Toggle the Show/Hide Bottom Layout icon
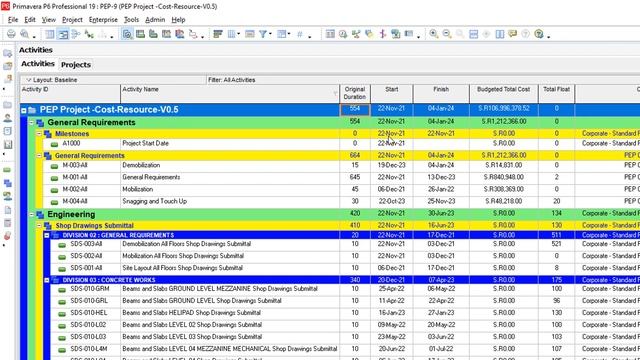Viewport: 640px width, 360px height. click(127, 34)
